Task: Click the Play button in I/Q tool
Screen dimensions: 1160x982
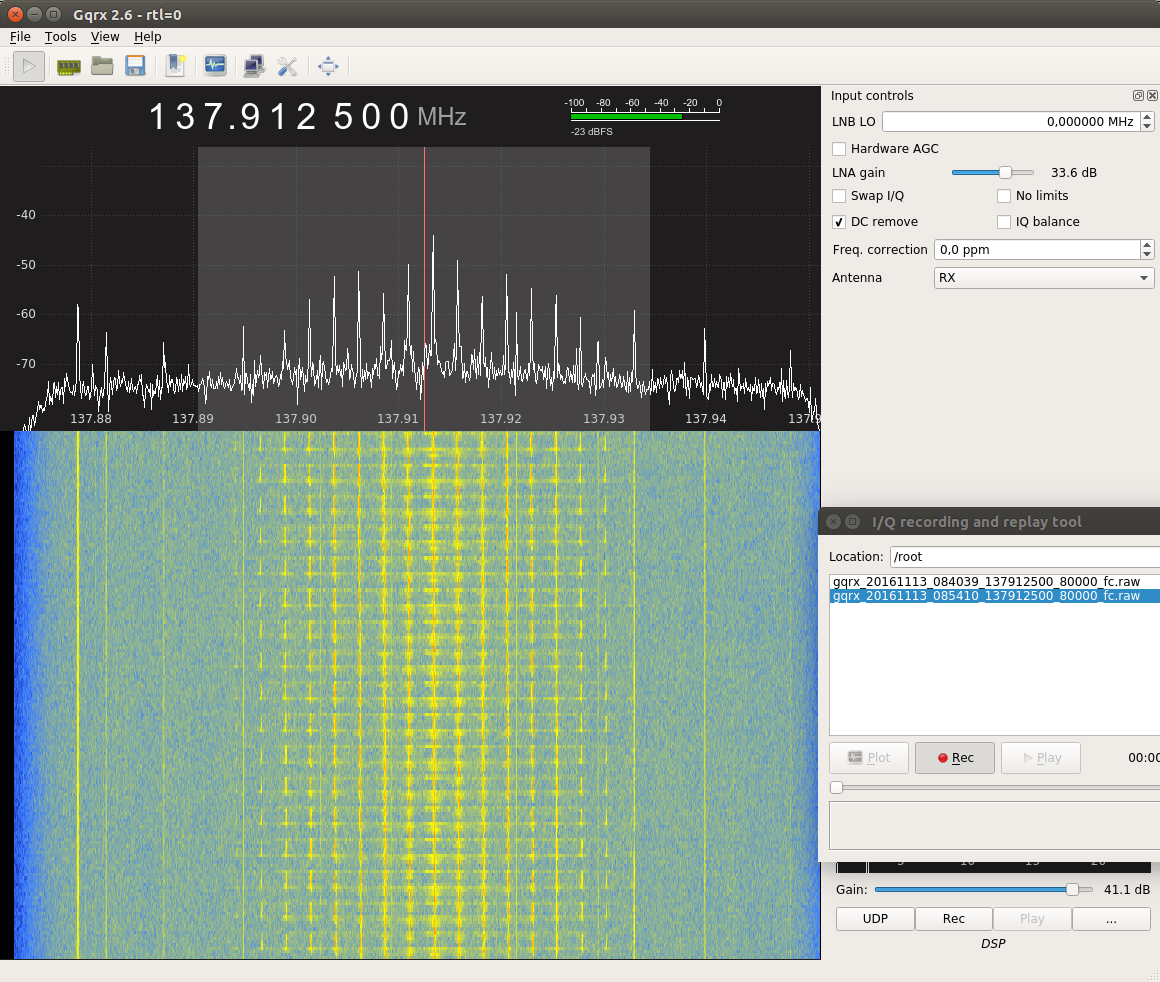Action: (1040, 758)
